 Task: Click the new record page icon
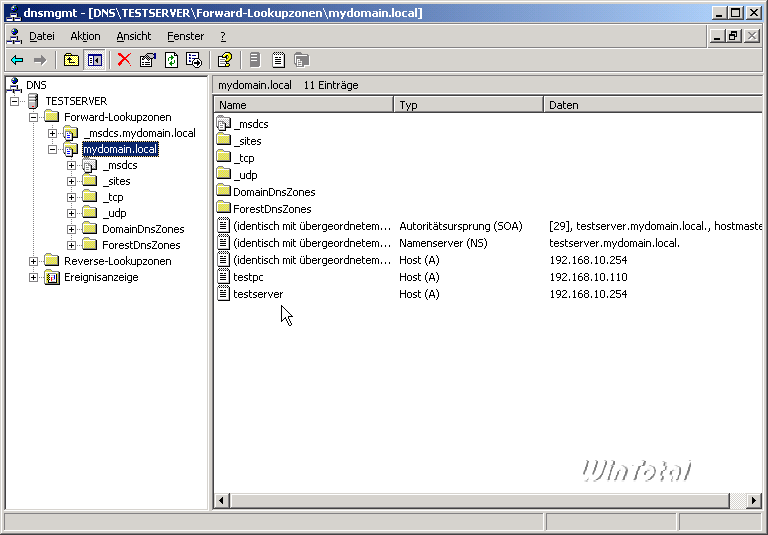pos(278,60)
